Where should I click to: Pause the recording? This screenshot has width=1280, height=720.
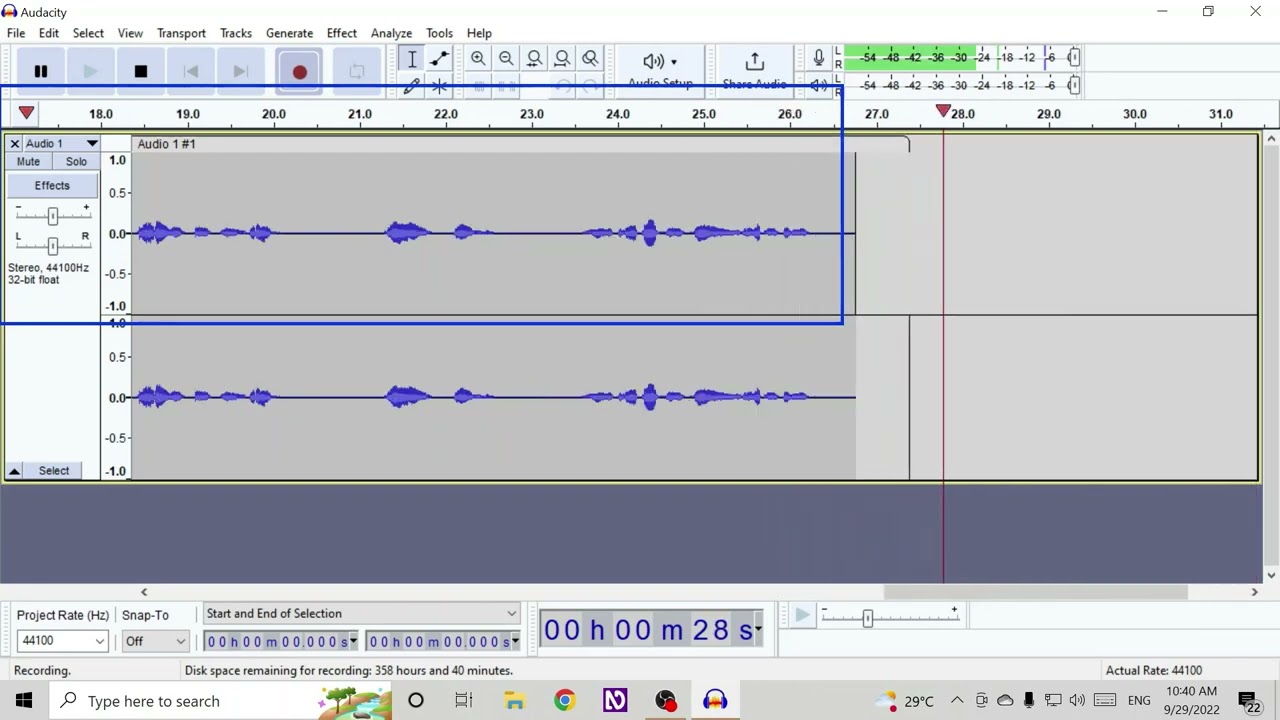41,71
